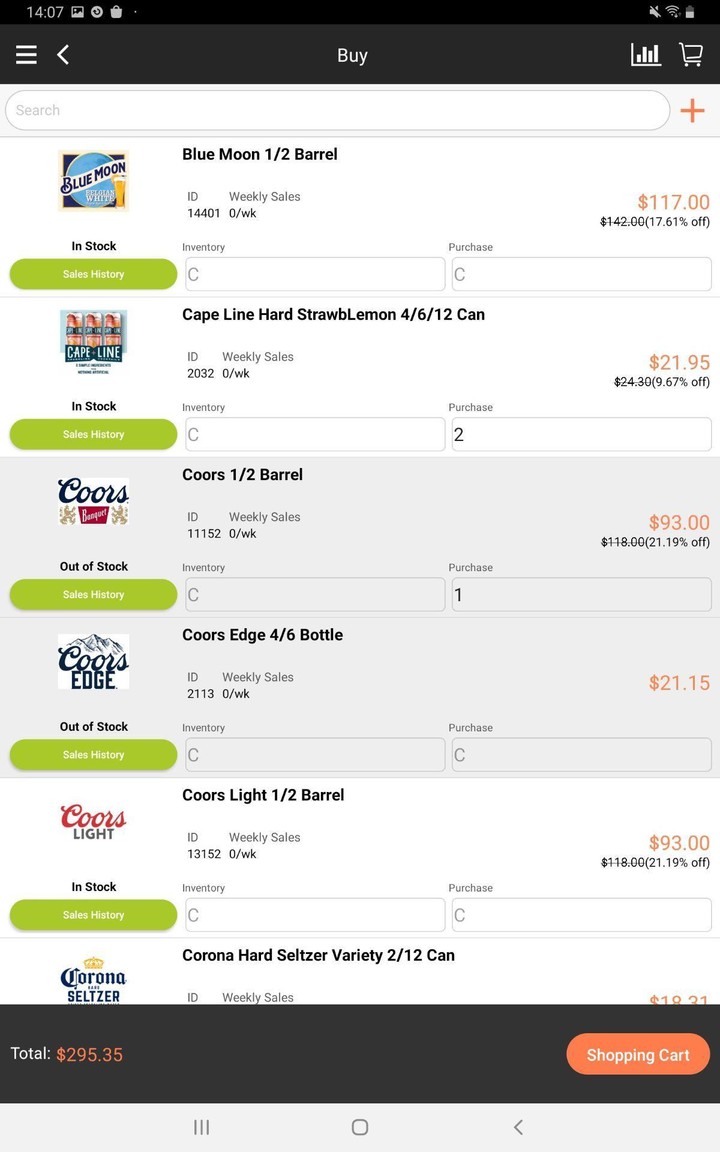Tap the orange plus add icon

coord(692,110)
